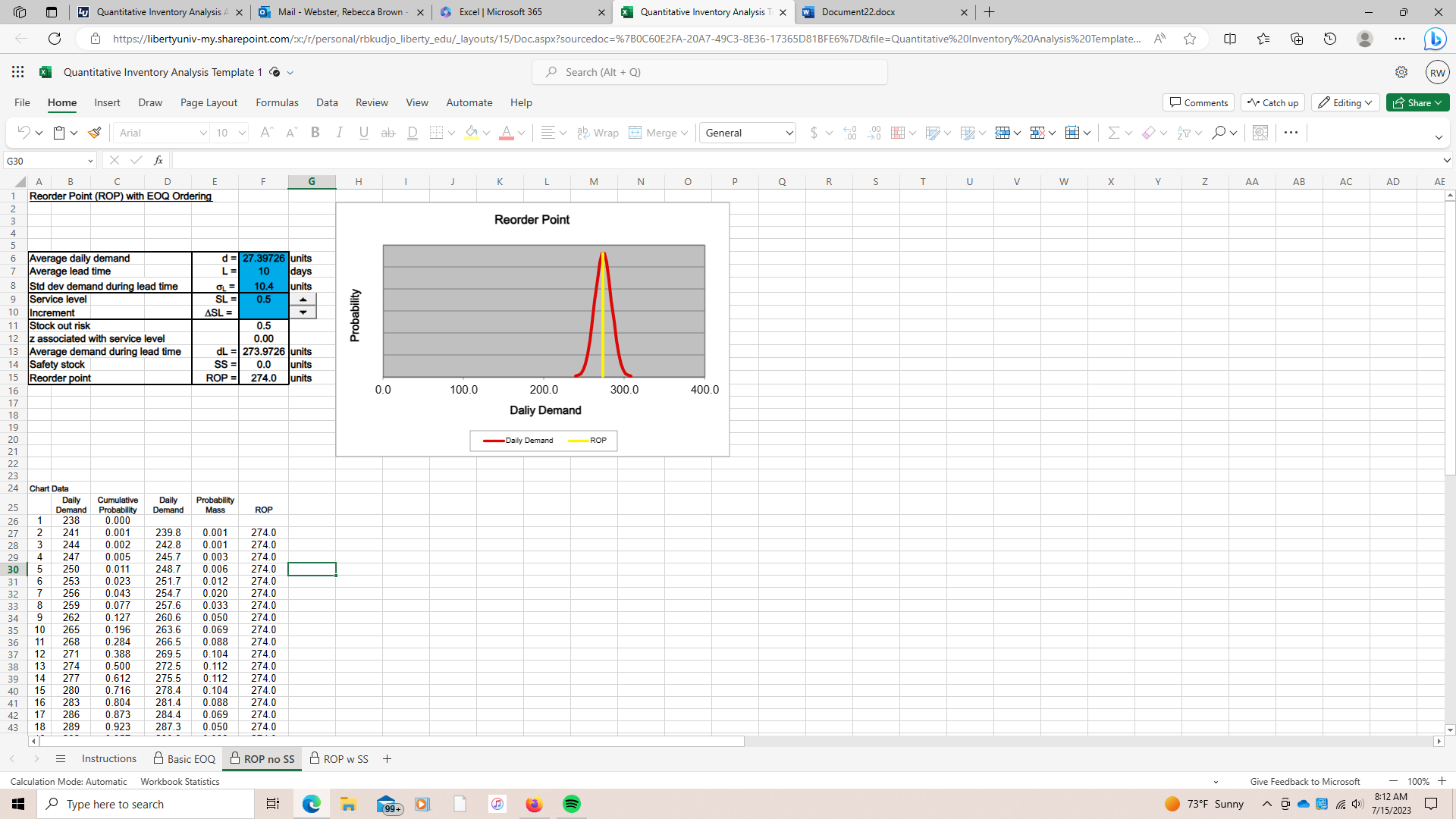Switch to the Insert ribbon tab
Screen dimensions: 1456x819
coord(107,102)
